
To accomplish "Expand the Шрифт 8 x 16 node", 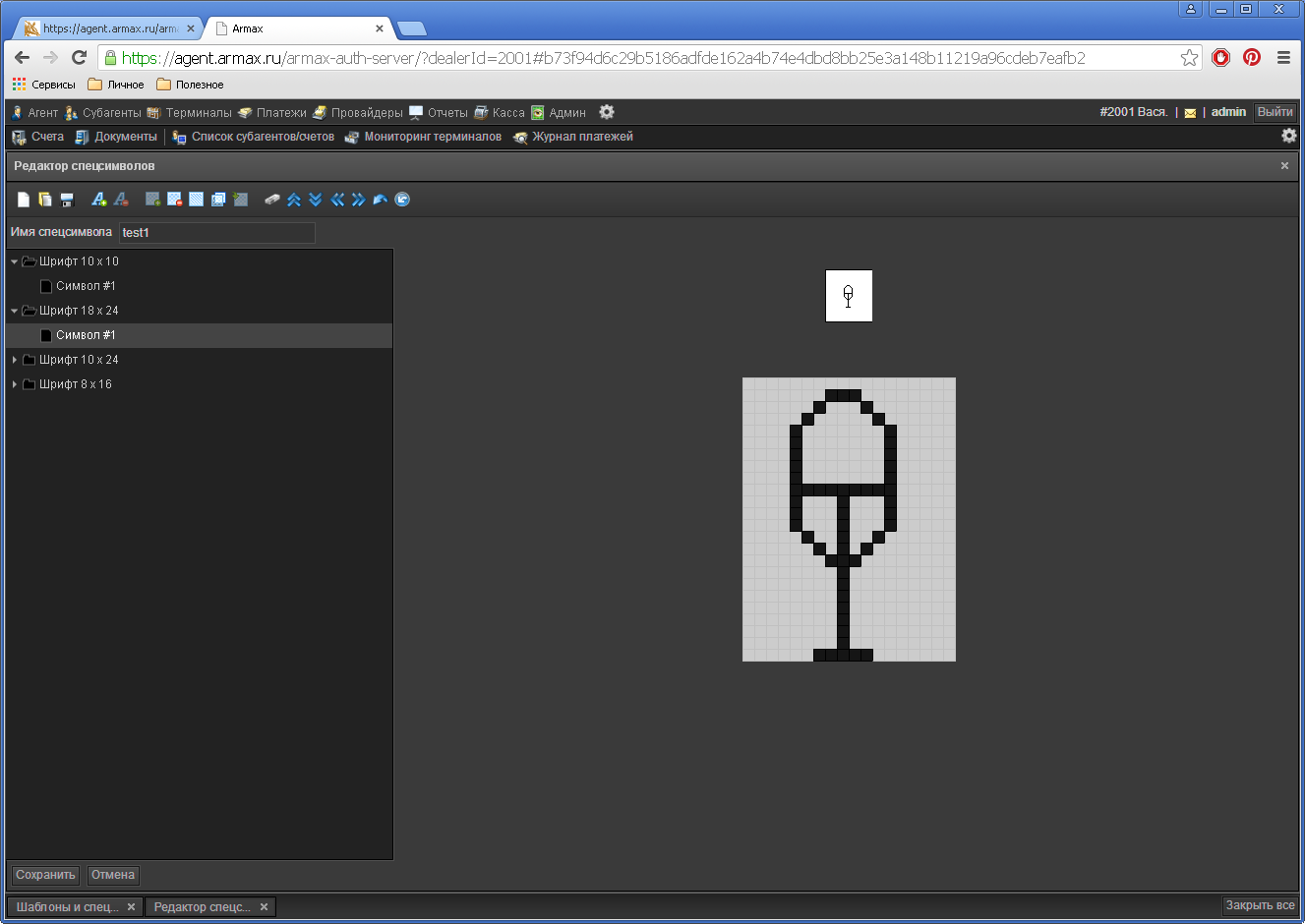I will tap(14, 384).
